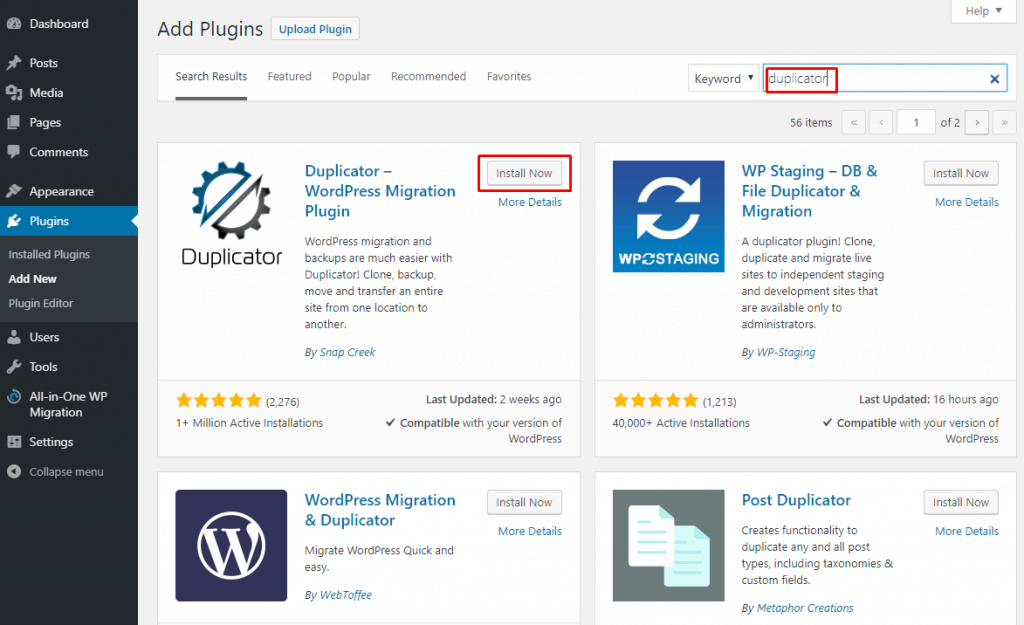Install the WordPress Migration & Duplicator plugin
This screenshot has width=1024, height=625.
click(524, 502)
